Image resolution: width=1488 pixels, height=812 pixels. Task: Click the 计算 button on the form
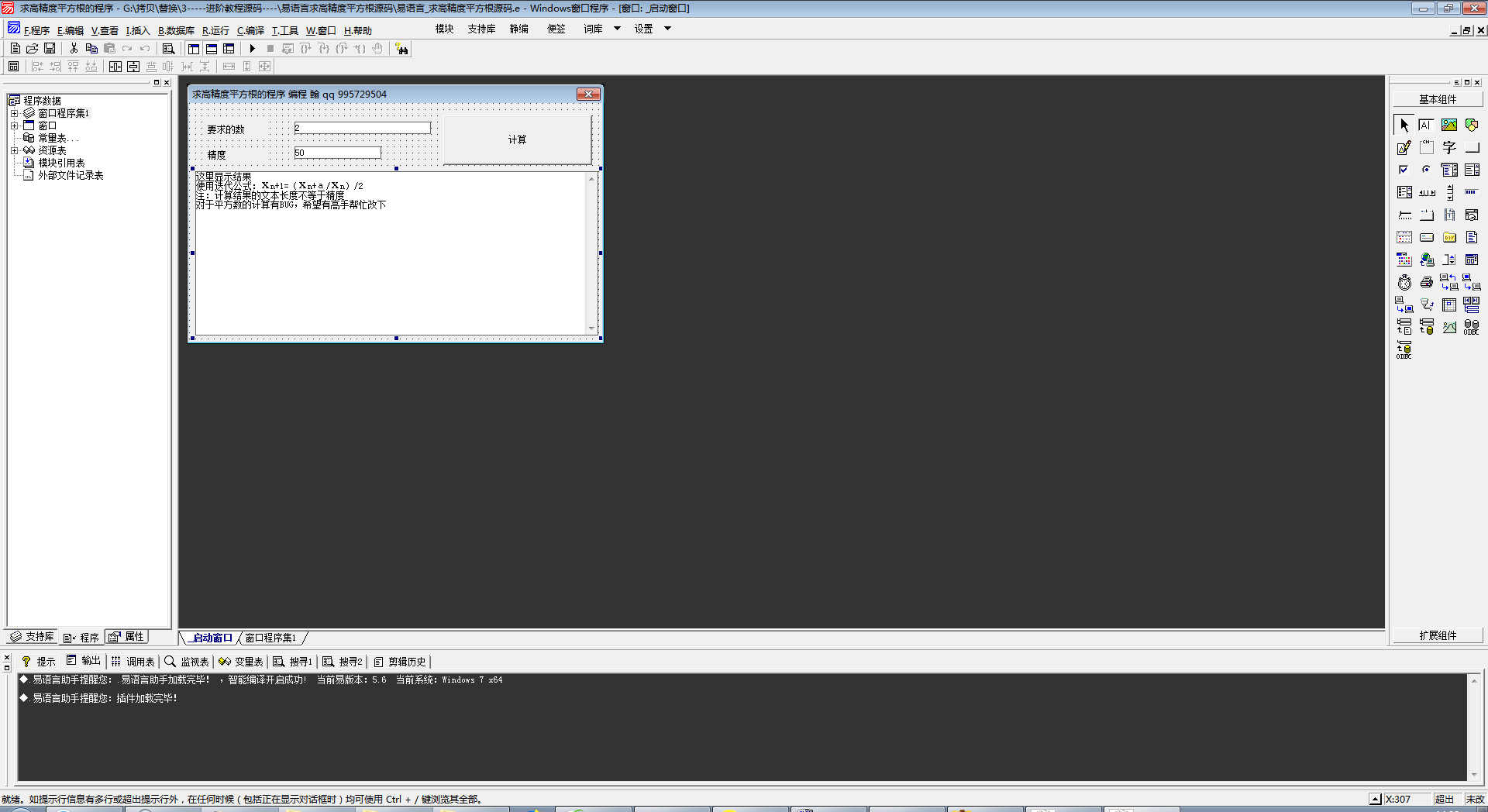click(517, 139)
